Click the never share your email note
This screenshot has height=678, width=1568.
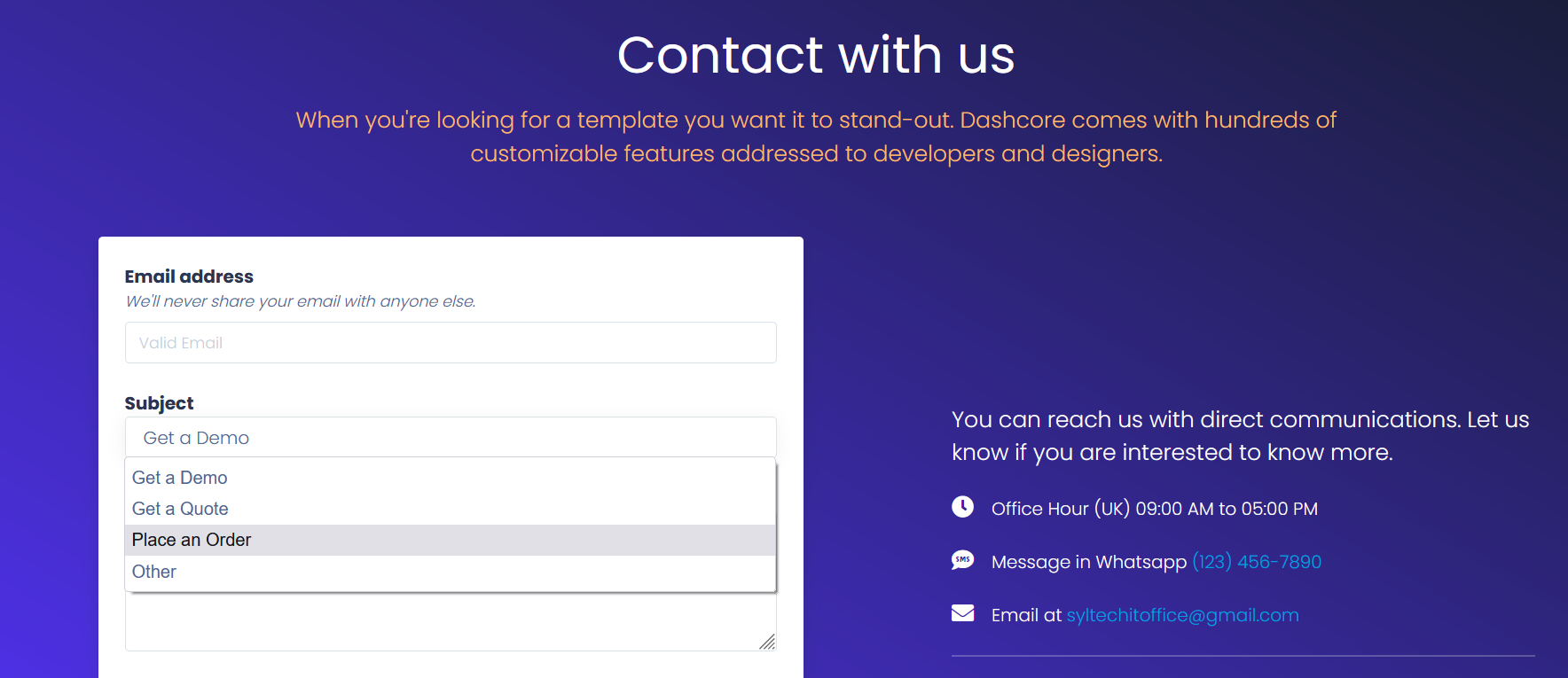pos(301,301)
